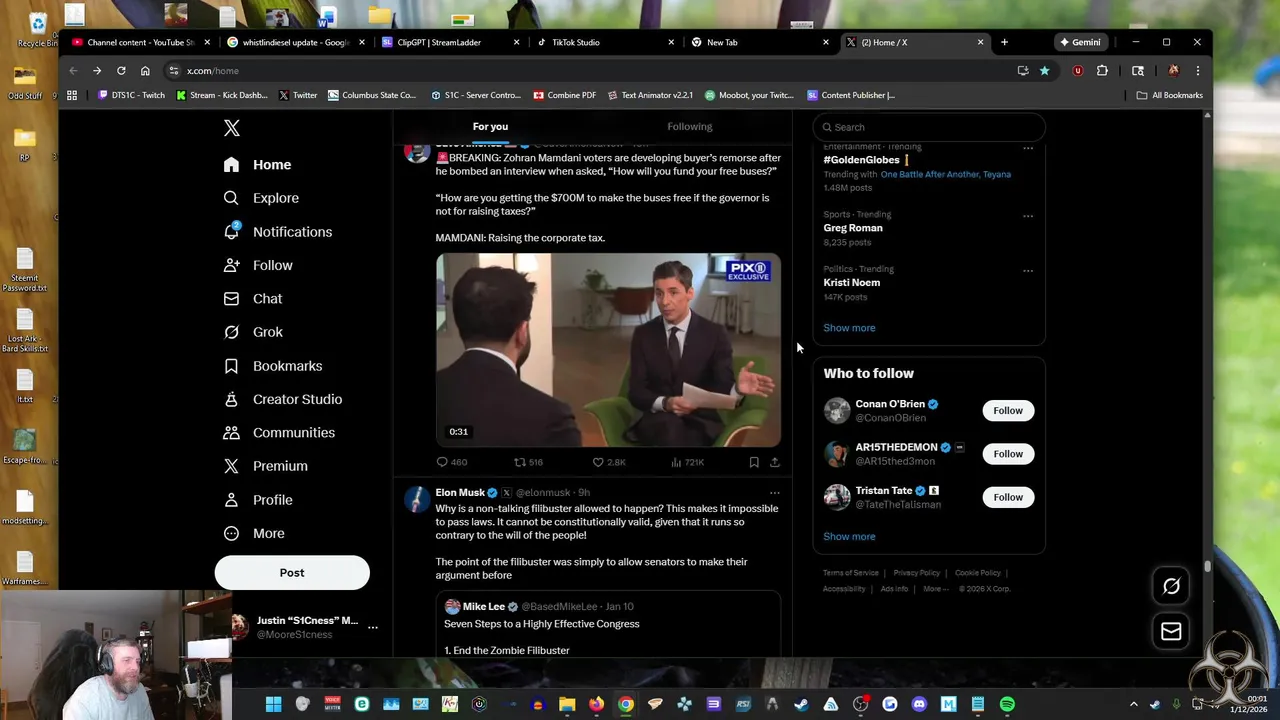Repost the Mamdani interview post

(x=528, y=462)
